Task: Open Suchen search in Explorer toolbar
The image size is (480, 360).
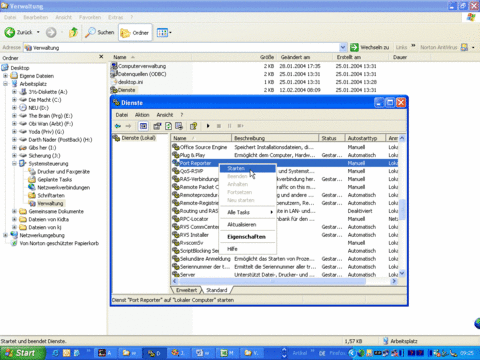Action: coord(99,32)
